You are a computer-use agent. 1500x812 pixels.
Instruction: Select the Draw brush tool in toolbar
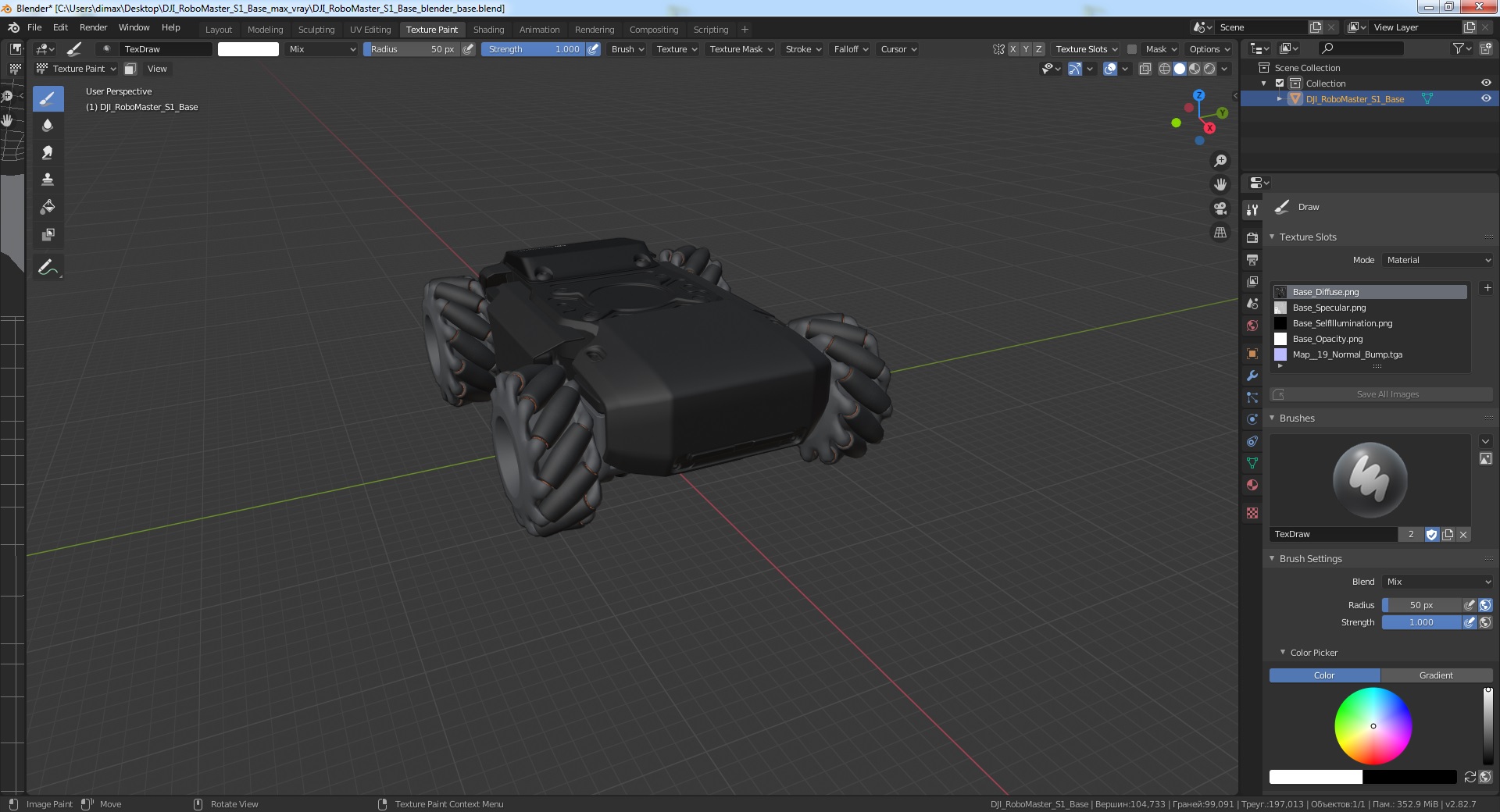tap(48, 98)
